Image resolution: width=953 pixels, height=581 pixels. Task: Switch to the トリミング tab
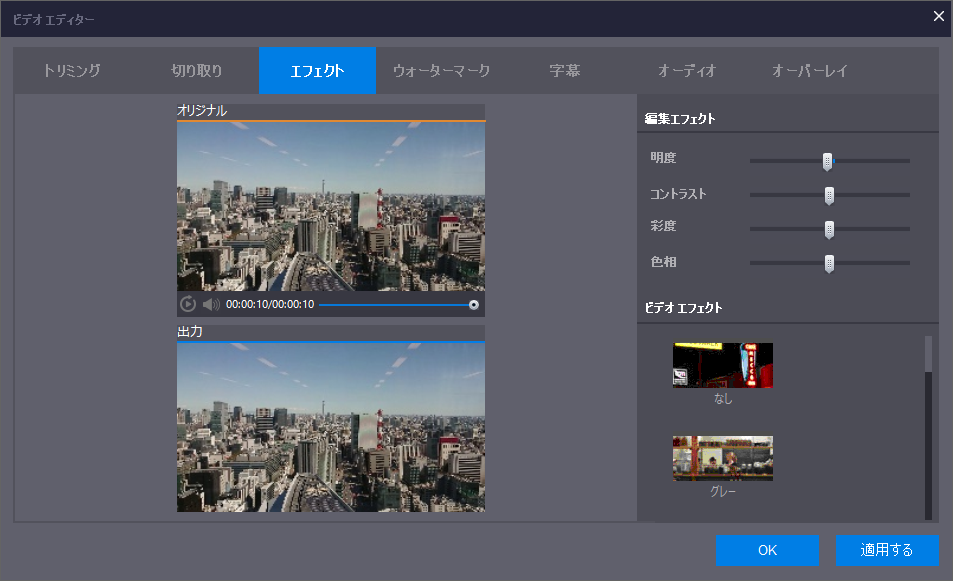coord(72,71)
